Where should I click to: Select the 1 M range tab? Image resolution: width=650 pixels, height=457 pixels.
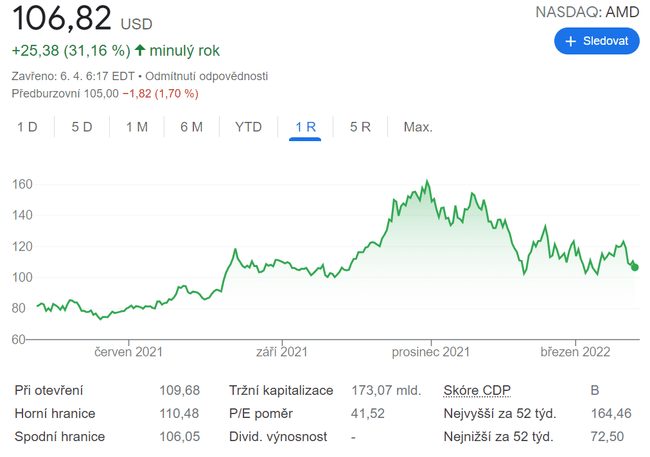pyautogui.click(x=136, y=127)
